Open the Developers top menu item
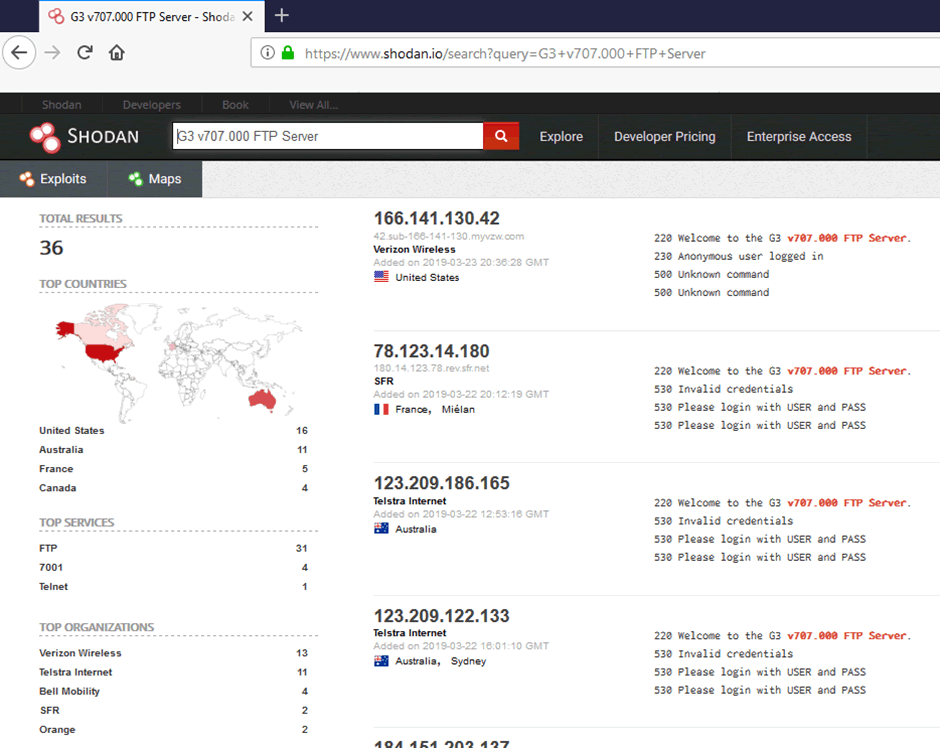This screenshot has height=748, width=940. point(152,105)
